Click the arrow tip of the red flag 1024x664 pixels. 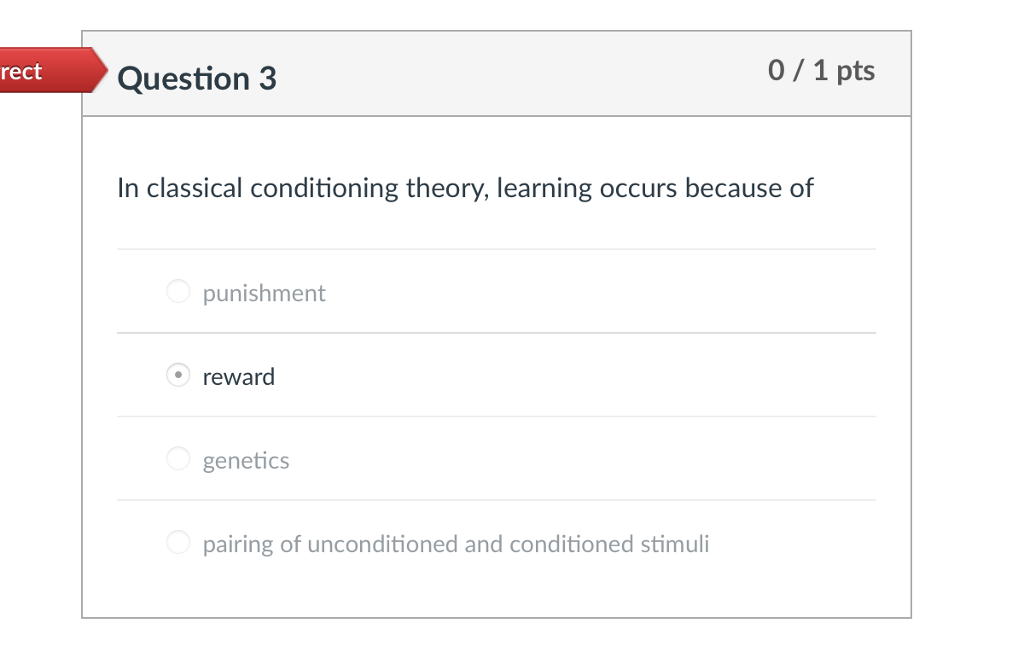99,70
